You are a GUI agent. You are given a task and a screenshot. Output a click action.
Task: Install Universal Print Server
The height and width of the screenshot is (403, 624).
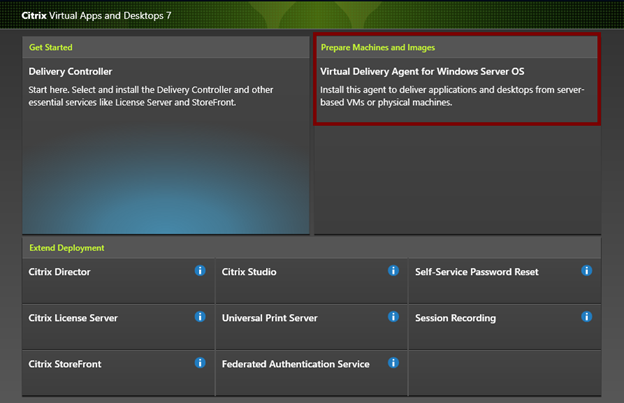pyautogui.click(x=270, y=318)
